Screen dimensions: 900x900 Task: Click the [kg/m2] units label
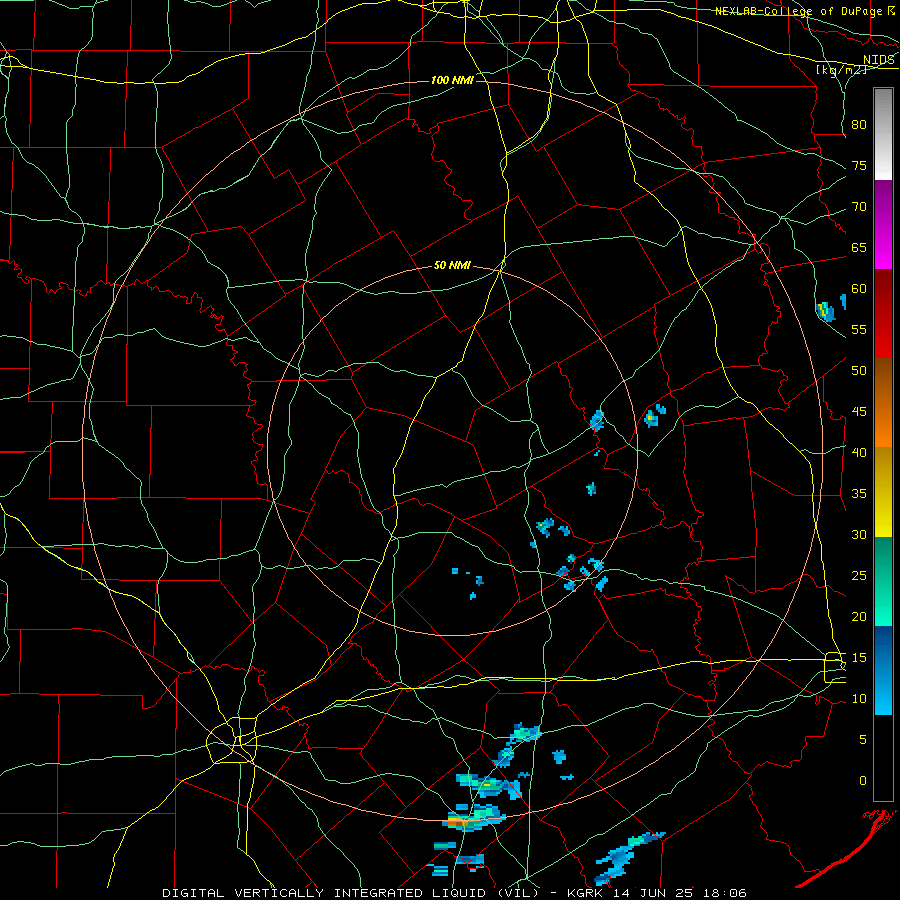pos(841,70)
